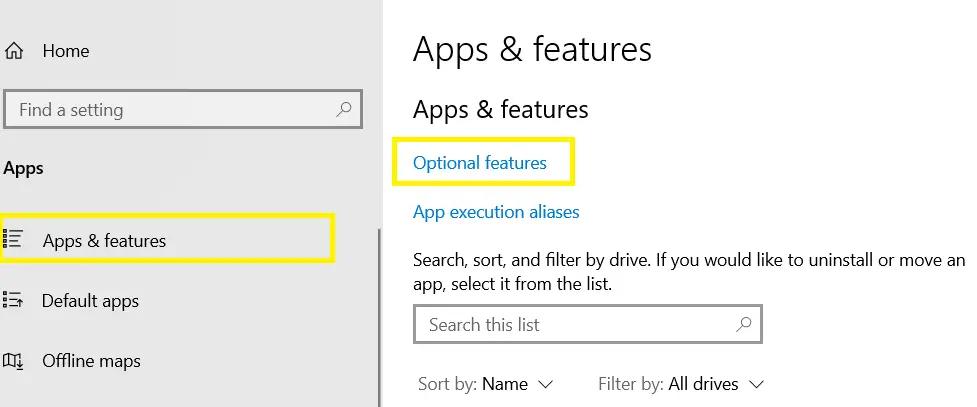Click the Apps & features list icon
This screenshot has height=407, width=977.
point(13,239)
